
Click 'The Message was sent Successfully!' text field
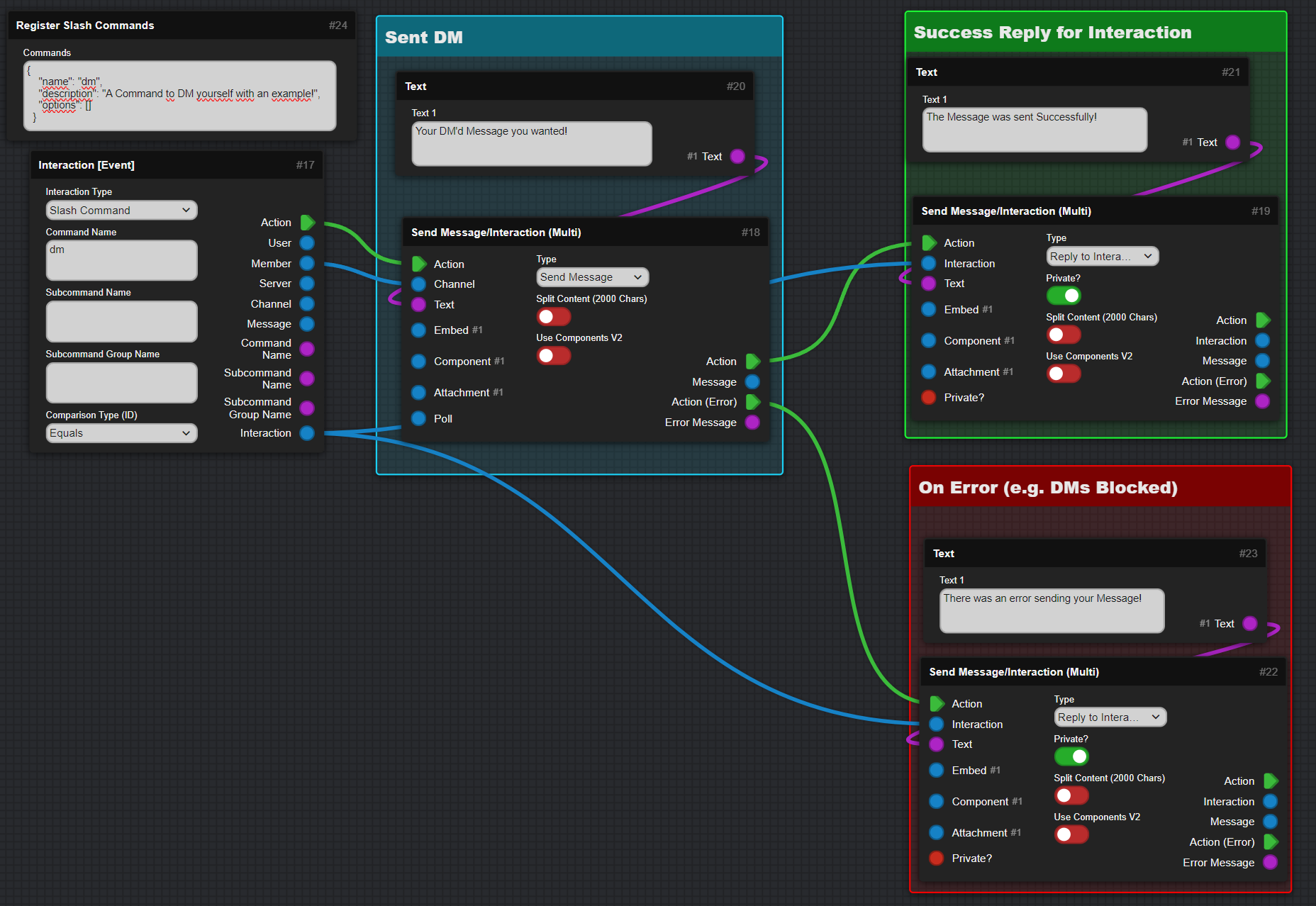click(x=1035, y=130)
